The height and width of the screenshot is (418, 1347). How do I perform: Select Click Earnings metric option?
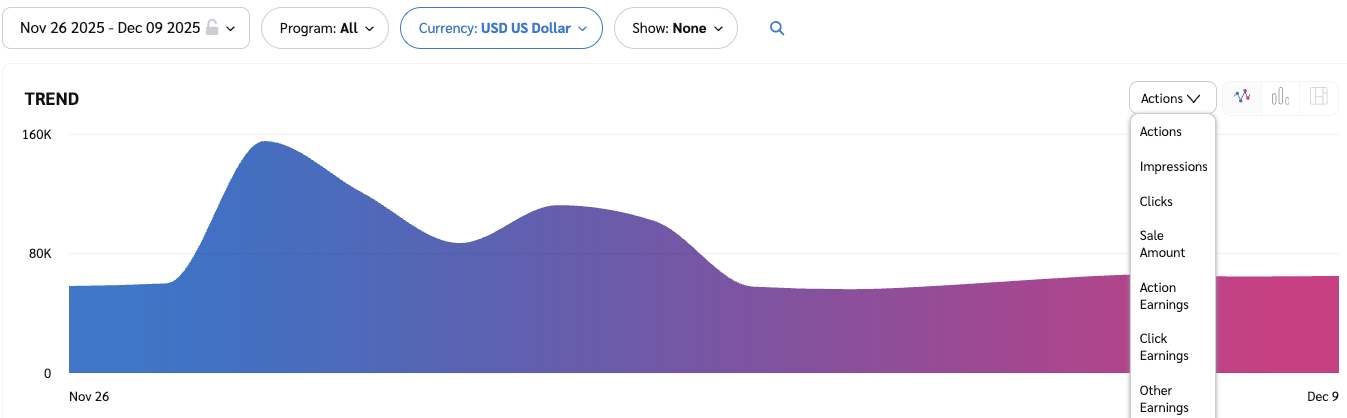point(1164,347)
